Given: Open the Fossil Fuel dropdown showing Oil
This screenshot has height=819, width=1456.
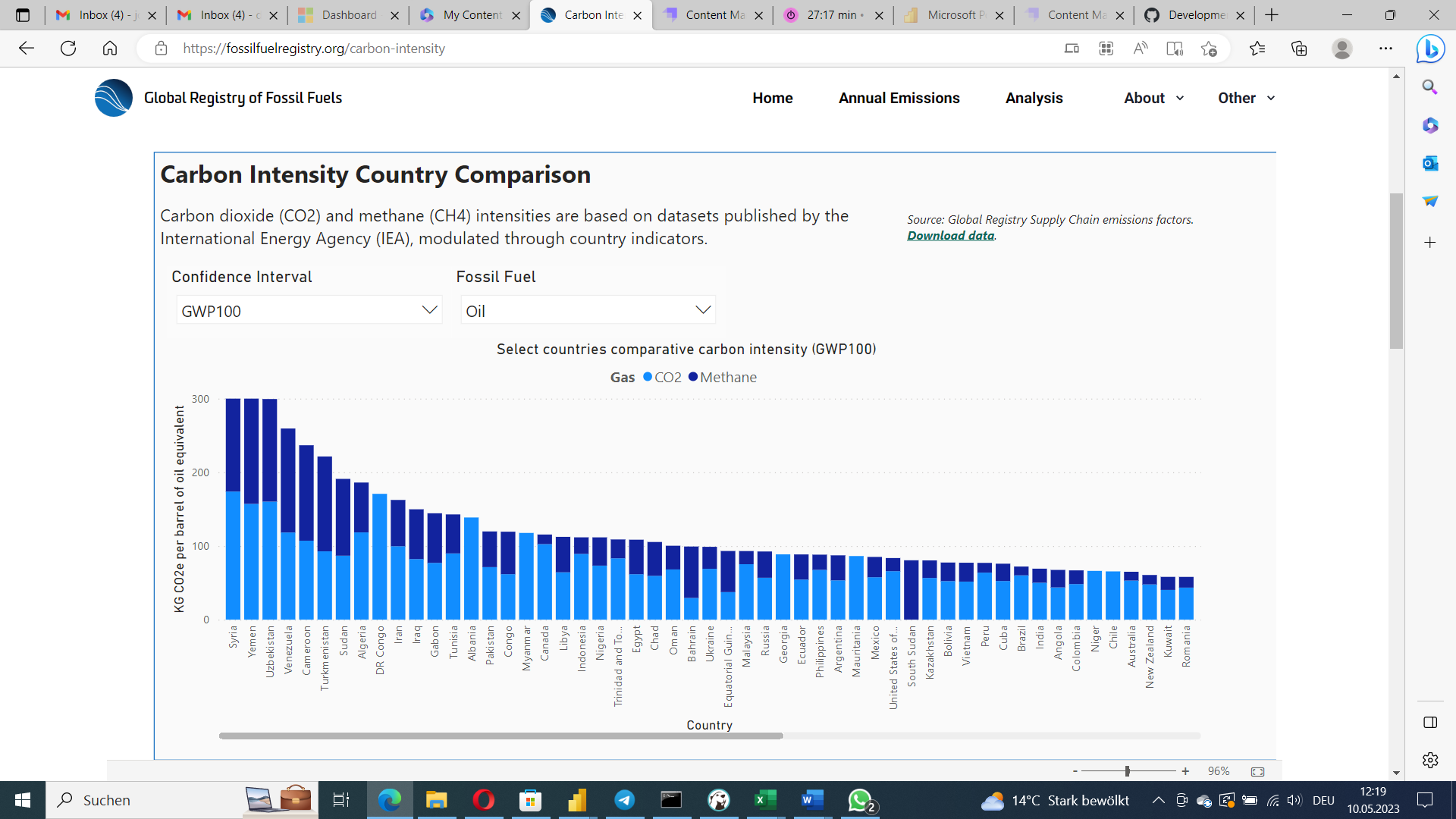Looking at the screenshot, I should pyautogui.click(x=587, y=310).
